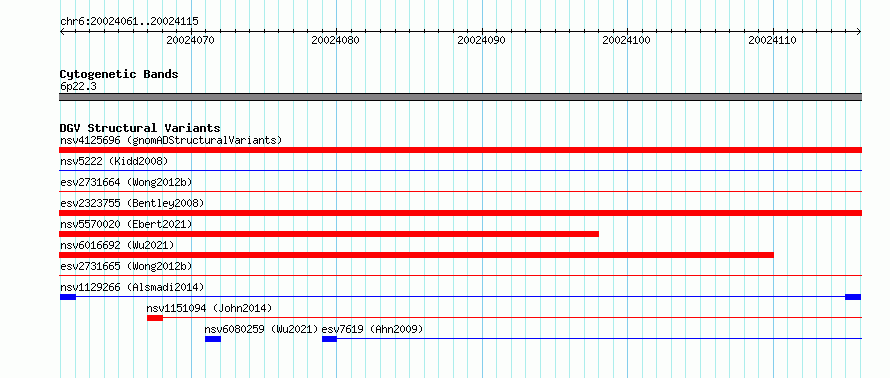Click ruler position 20024110
Image resolution: width=890 pixels, height=378 pixels.
tap(773, 40)
